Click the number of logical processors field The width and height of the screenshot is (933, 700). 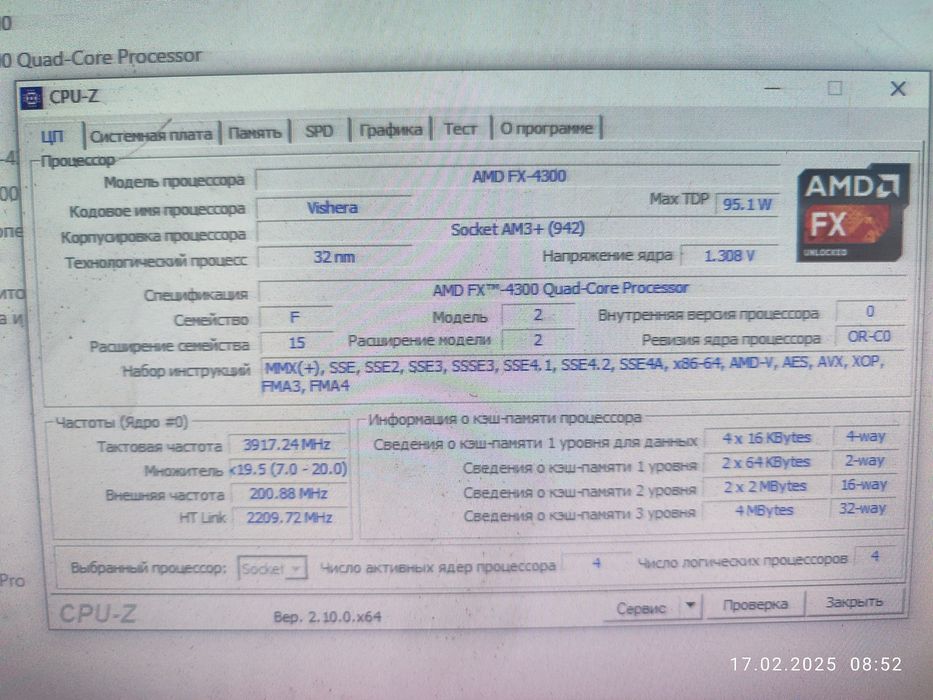(x=875, y=557)
